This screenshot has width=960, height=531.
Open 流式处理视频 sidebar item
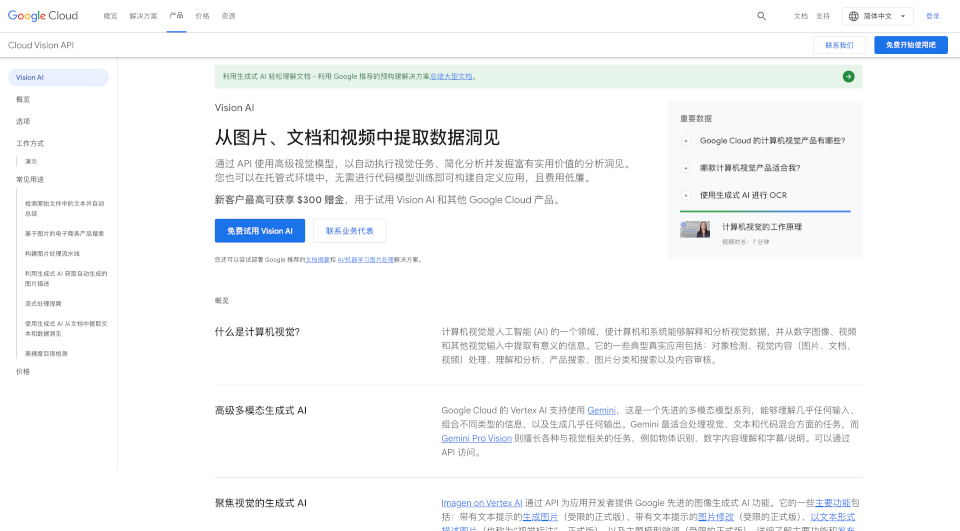(43, 304)
